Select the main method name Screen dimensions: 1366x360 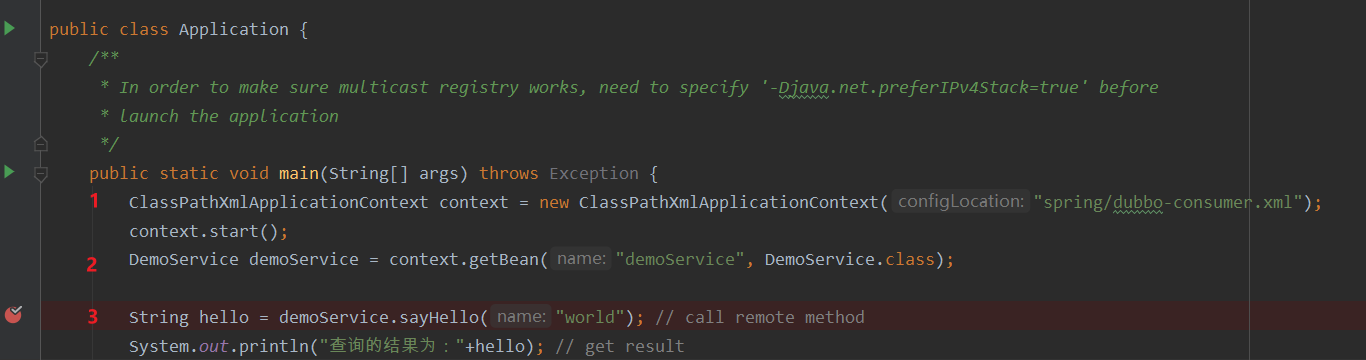tap(299, 173)
